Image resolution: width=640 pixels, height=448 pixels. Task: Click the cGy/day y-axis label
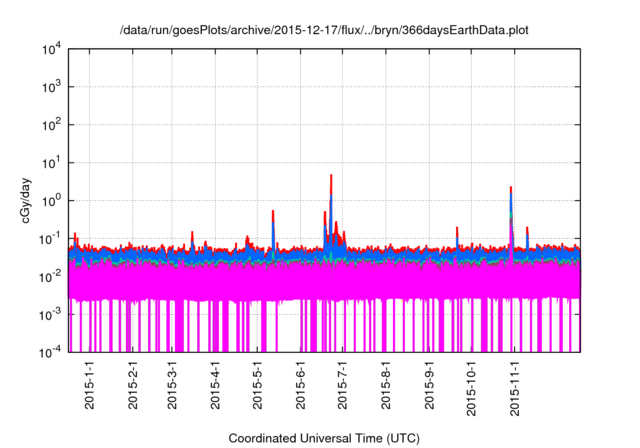pos(29,200)
